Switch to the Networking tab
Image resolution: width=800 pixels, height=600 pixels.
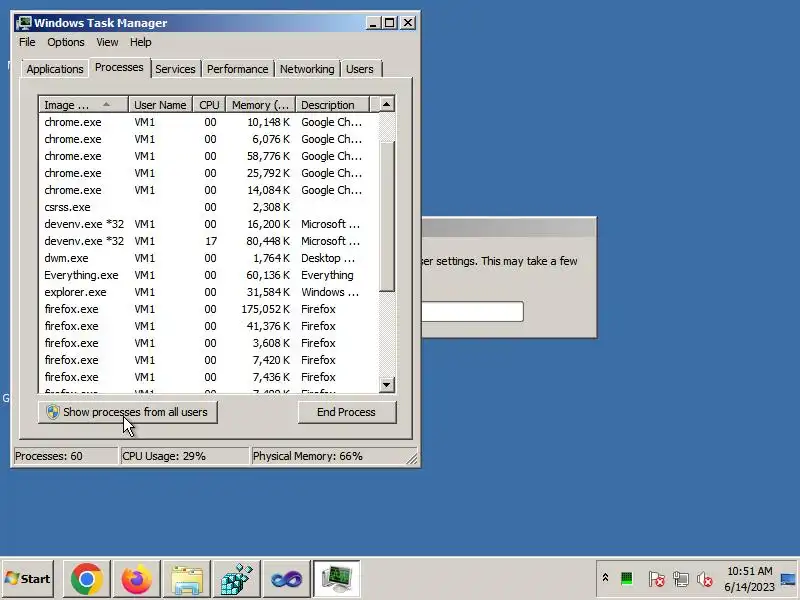tap(307, 69)
